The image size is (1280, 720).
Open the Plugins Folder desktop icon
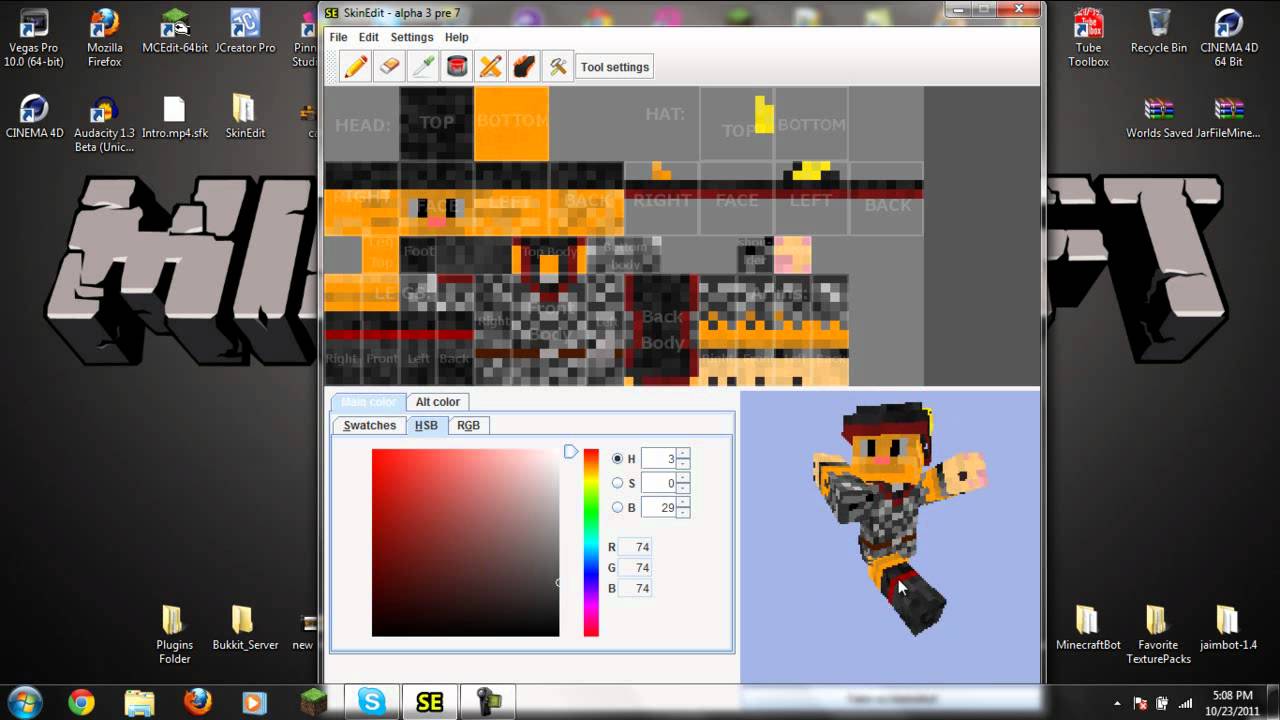174,635
